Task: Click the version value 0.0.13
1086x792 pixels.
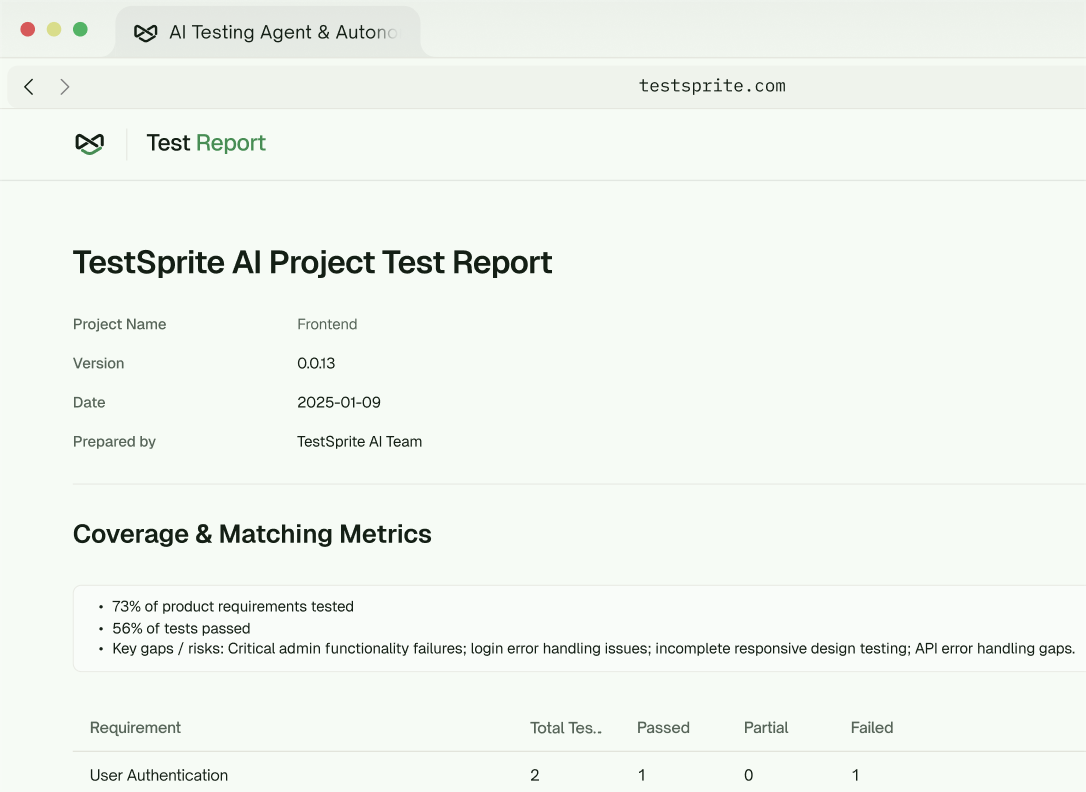Action: coord(316,363)
